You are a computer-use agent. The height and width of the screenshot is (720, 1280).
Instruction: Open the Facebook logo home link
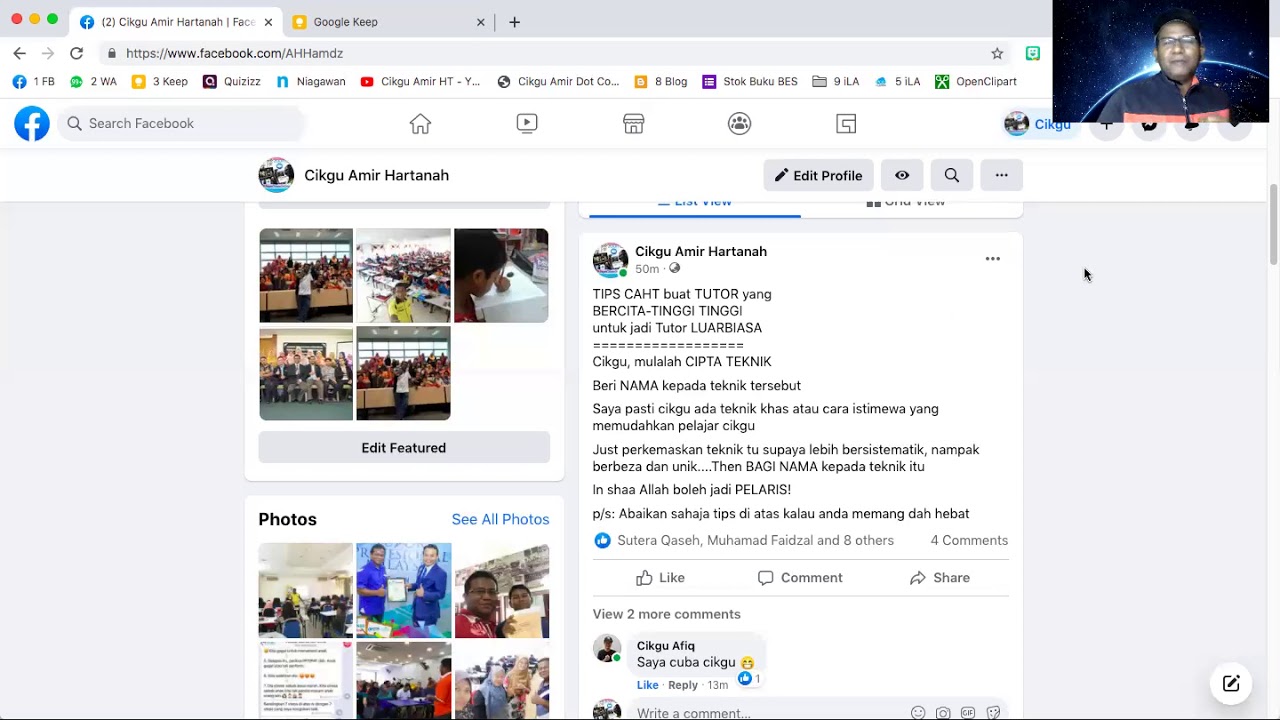coord(32,124)
